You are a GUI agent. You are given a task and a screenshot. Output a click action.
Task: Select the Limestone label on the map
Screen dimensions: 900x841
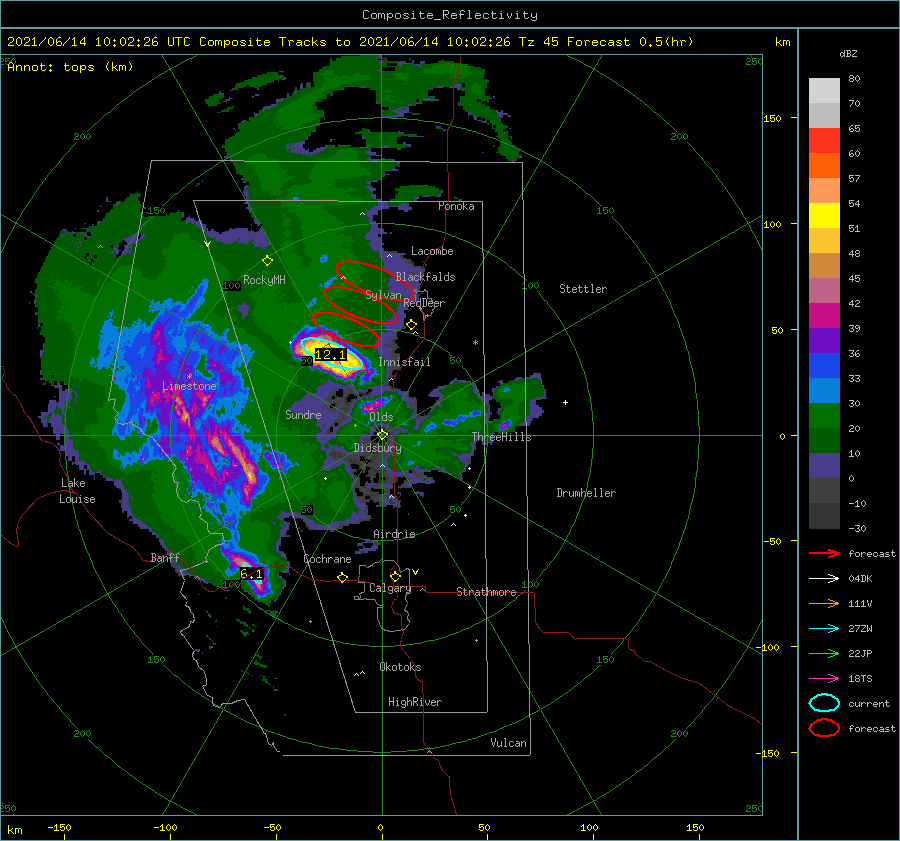coord(189,386)
